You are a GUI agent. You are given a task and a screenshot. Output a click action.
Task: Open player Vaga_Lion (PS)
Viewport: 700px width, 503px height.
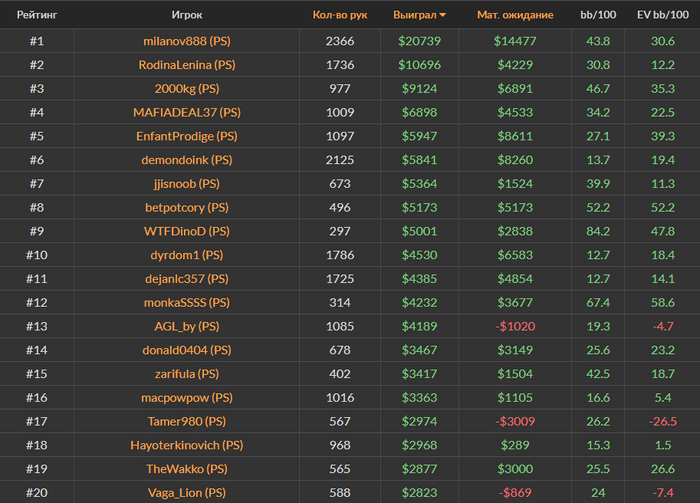187,493
